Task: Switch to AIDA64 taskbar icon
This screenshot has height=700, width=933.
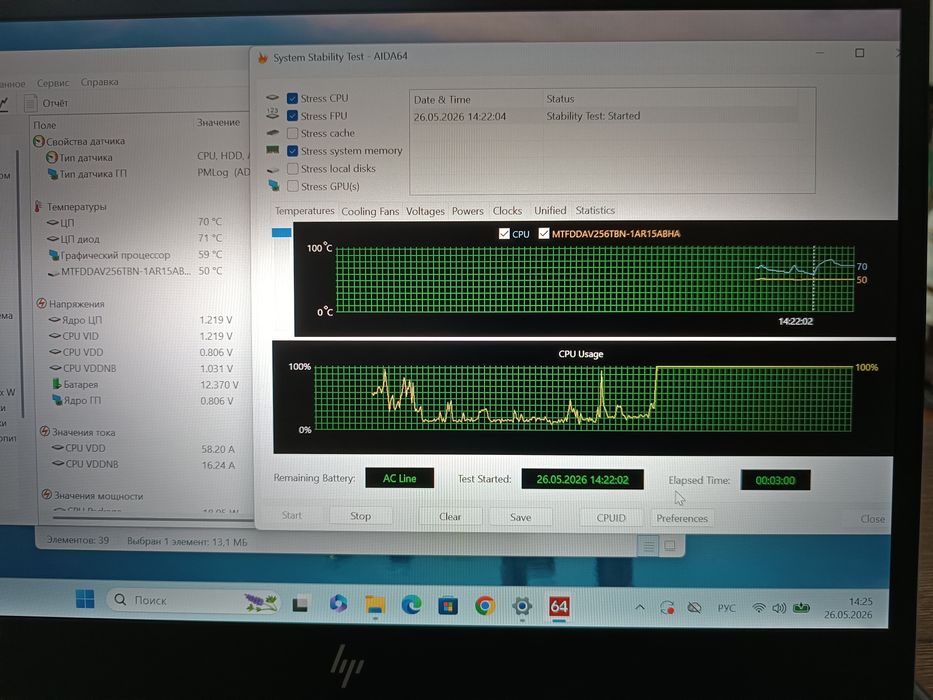Action: pos(559,607)
